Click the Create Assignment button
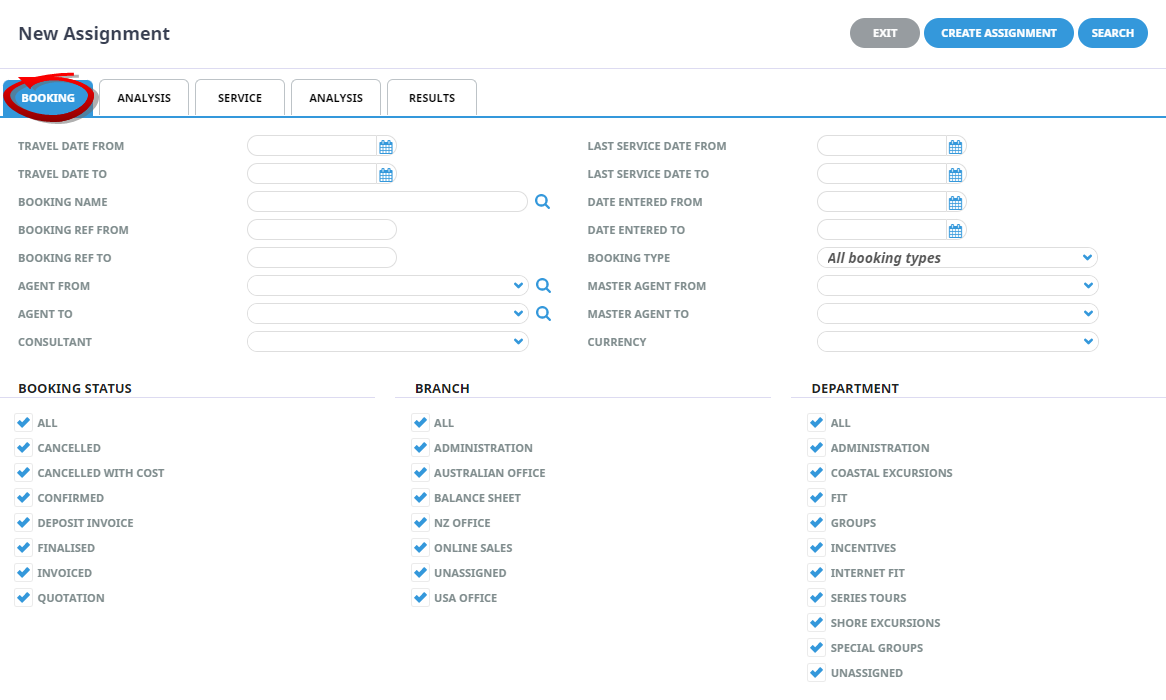 (x=998, y=33)
